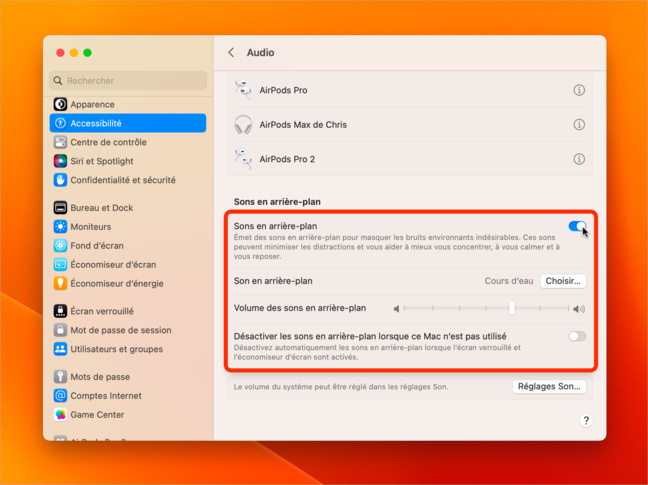Open Apparence settings icon in sidebar

tap(60, 104)
